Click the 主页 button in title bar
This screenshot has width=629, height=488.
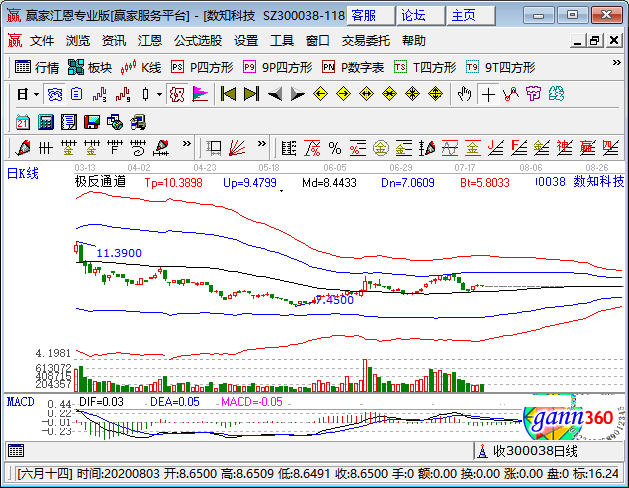[x=471, y=16]
